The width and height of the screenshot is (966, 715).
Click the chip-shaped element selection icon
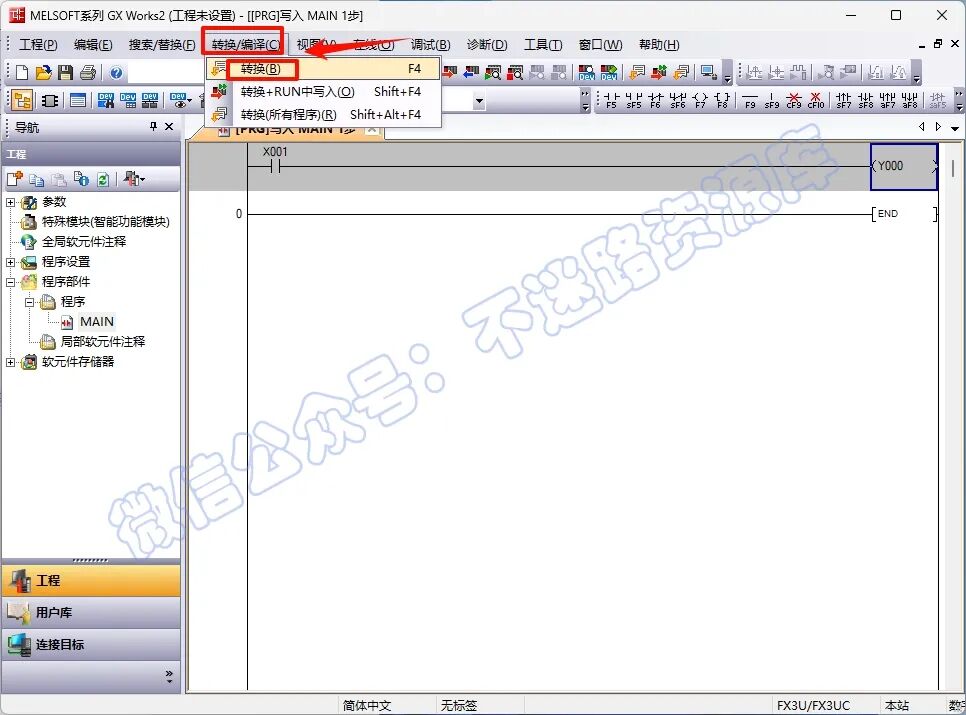coord(50,100)
